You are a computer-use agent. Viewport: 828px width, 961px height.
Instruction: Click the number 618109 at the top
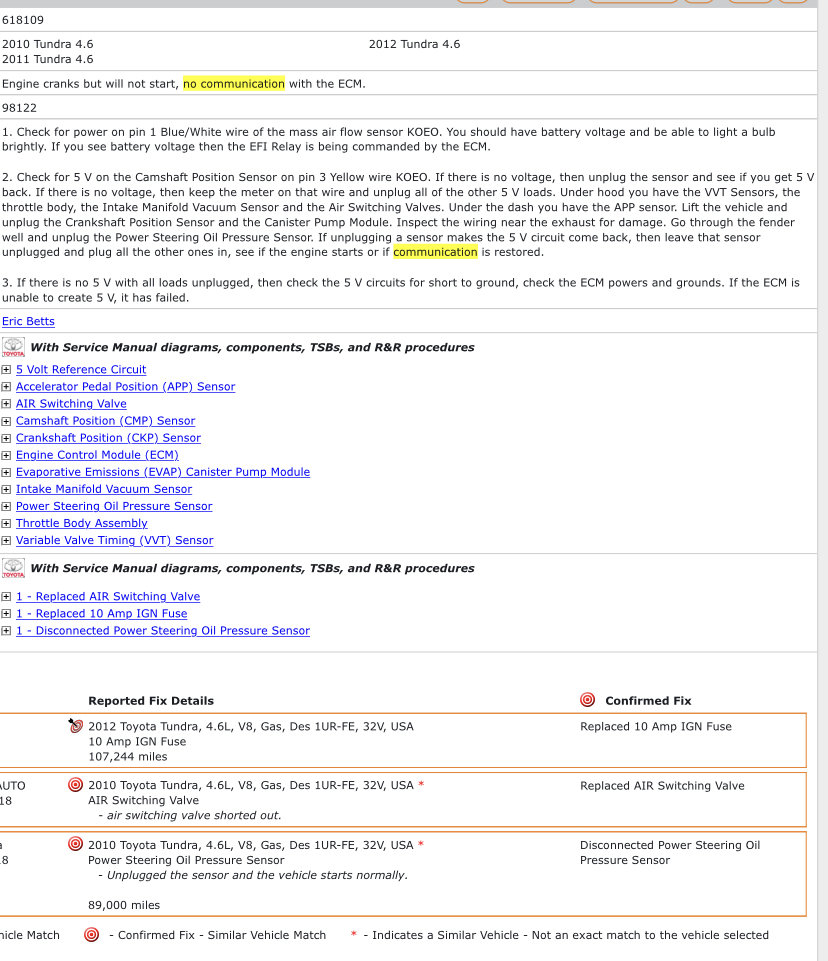pos(23,20)
